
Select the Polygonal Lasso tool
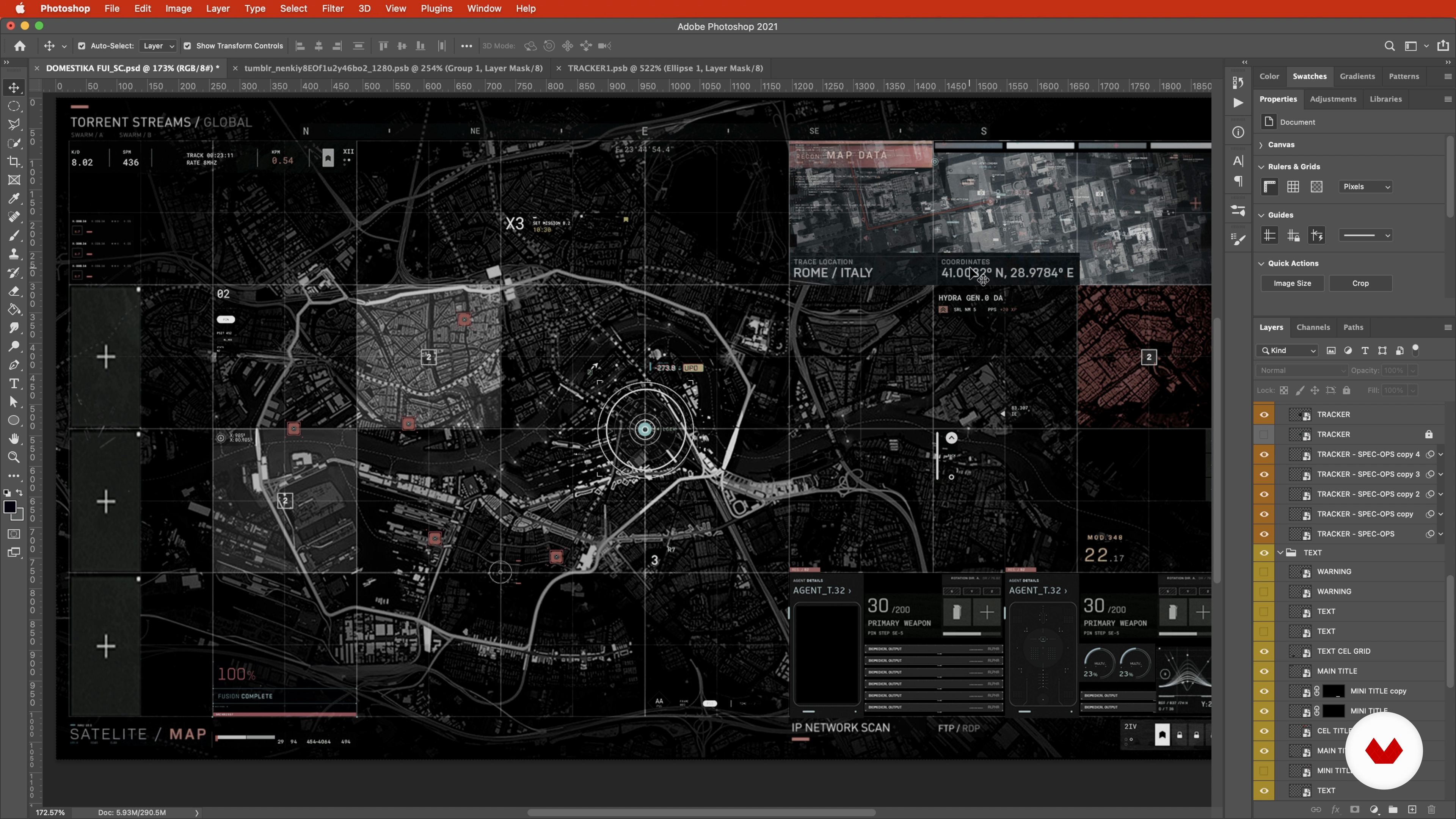pyautogui.click(x=14, y=124)
